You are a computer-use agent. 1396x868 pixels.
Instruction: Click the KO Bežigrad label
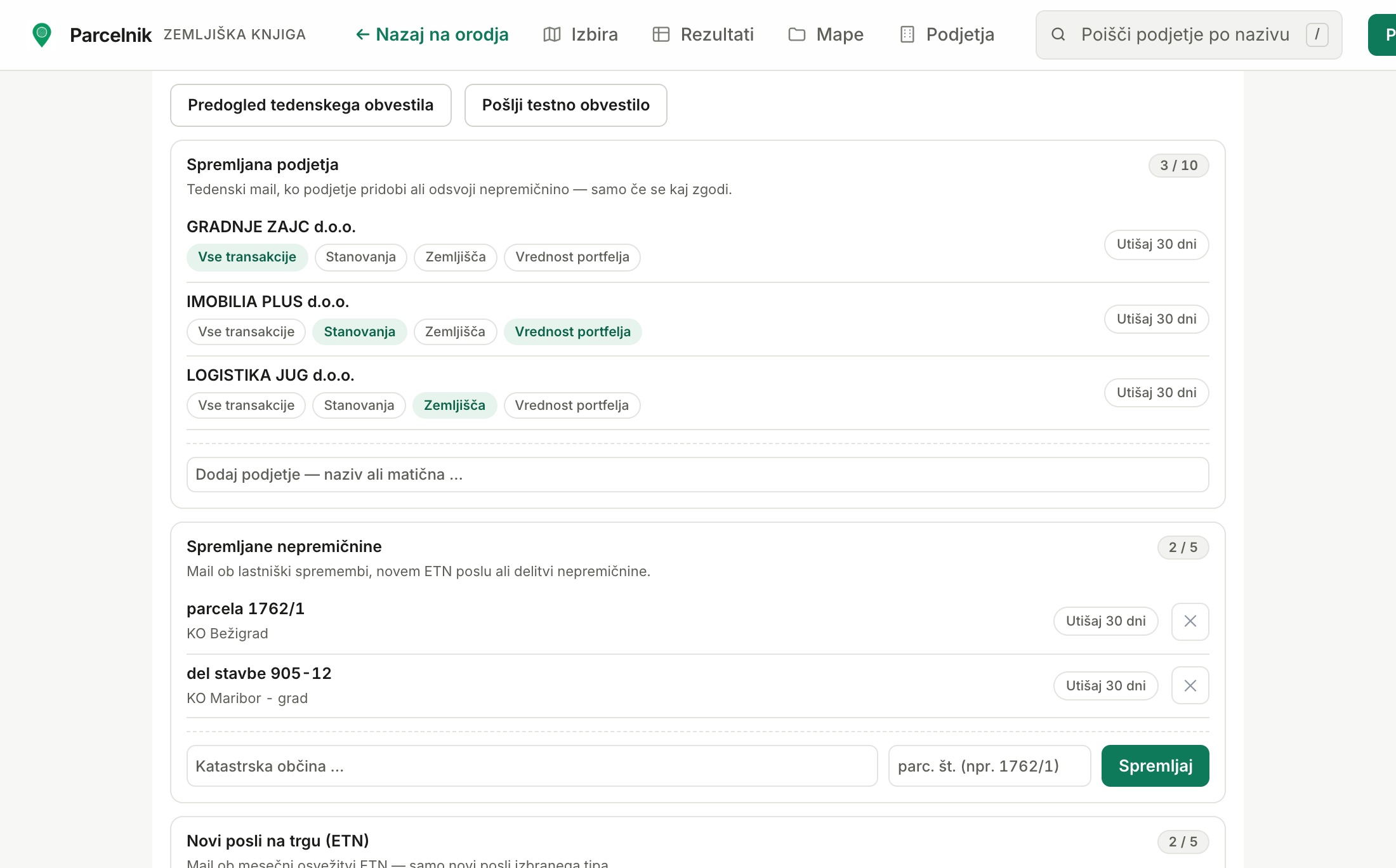tap(227, 633)
